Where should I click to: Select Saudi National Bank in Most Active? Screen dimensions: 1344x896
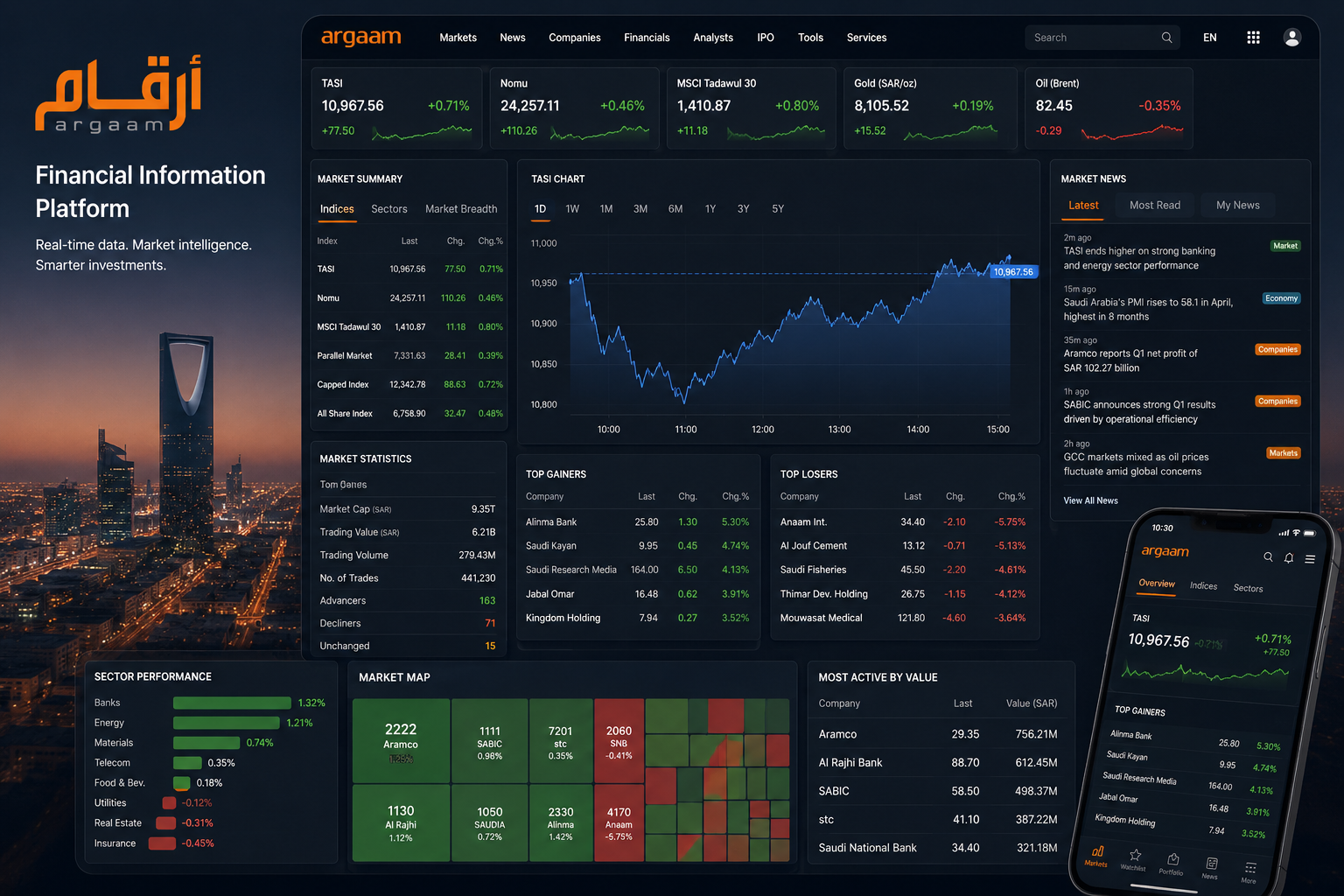[938, 848]
